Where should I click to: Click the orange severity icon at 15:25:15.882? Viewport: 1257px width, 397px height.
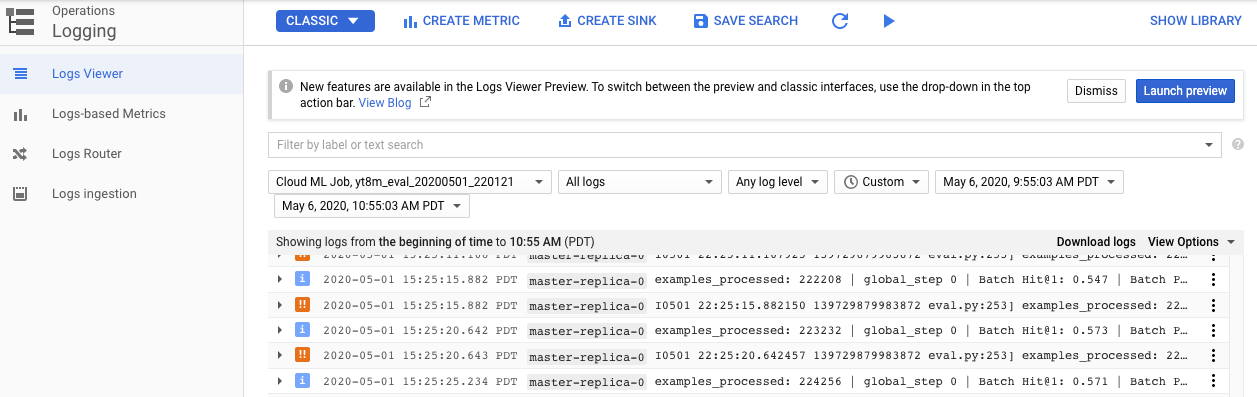coord(302,305)
